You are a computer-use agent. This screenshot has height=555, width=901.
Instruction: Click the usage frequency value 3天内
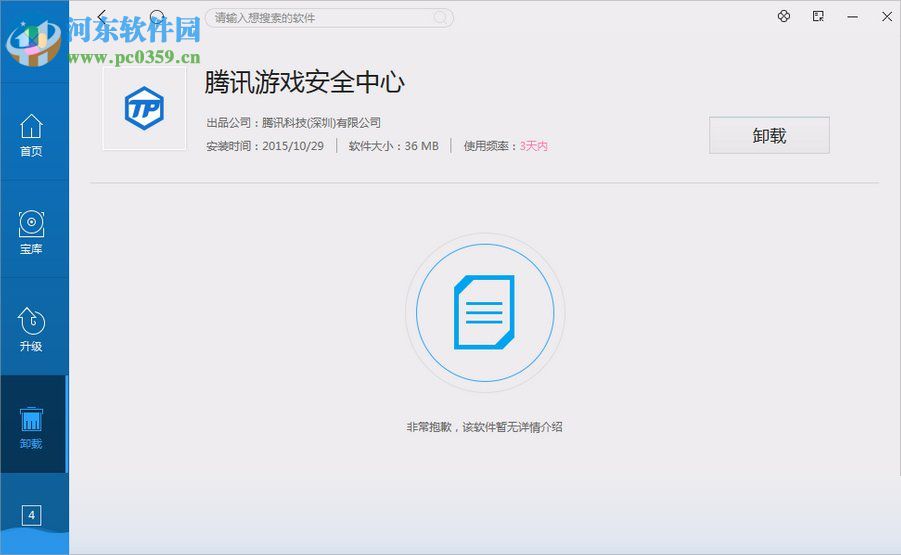(x=534, y=146)
